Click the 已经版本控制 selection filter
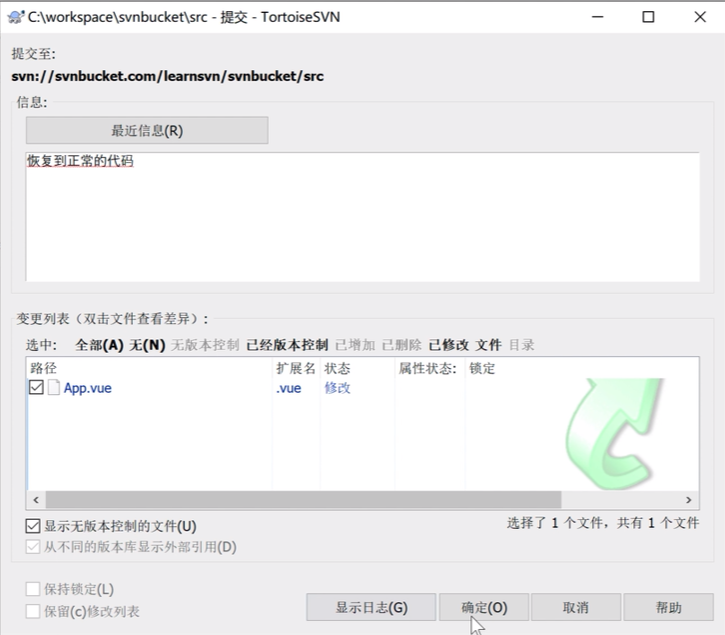This screenshot has height=635, width=725. (x=287, y=345)
